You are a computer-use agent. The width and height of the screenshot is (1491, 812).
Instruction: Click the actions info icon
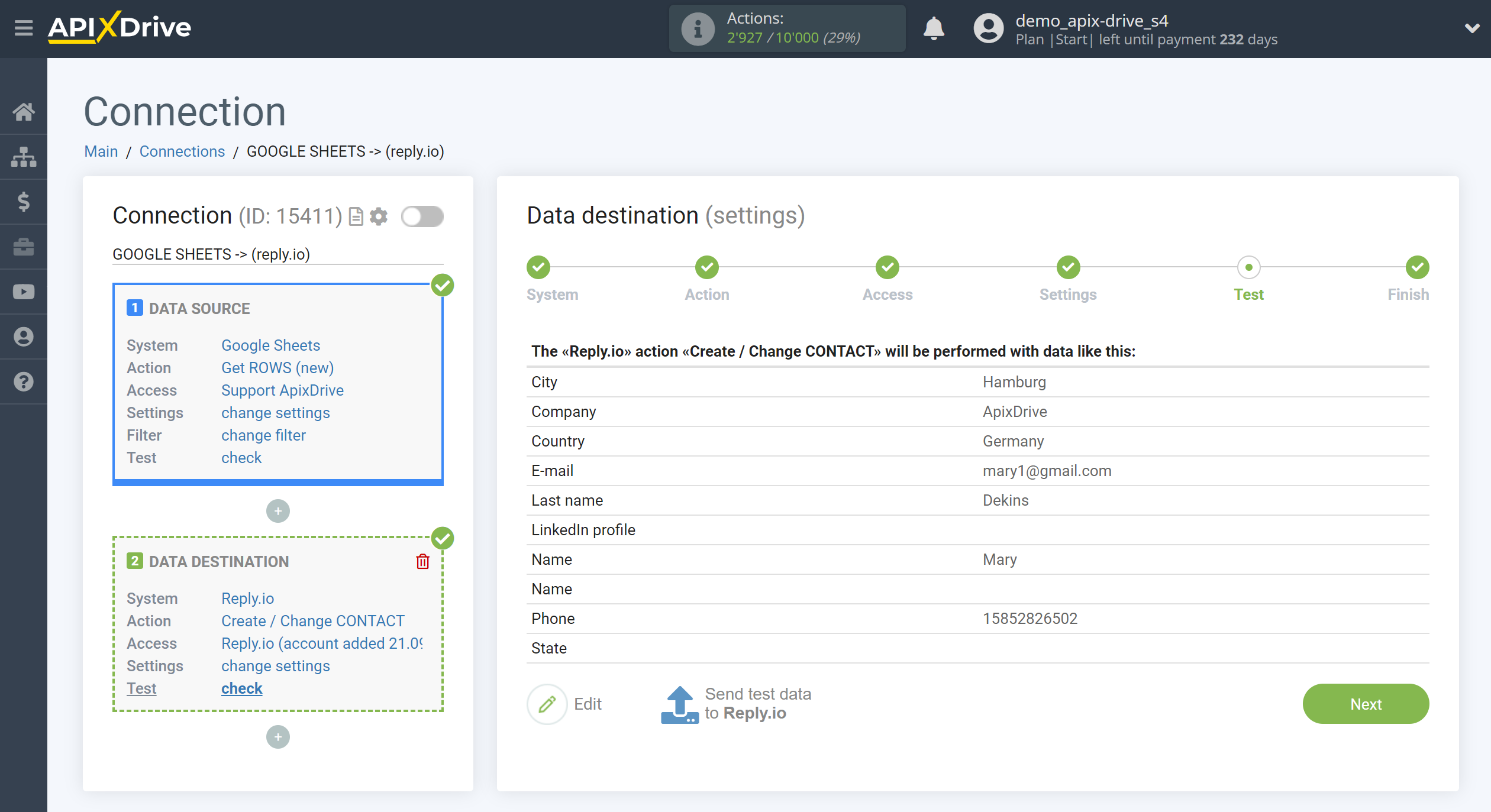tap(697, 28)
